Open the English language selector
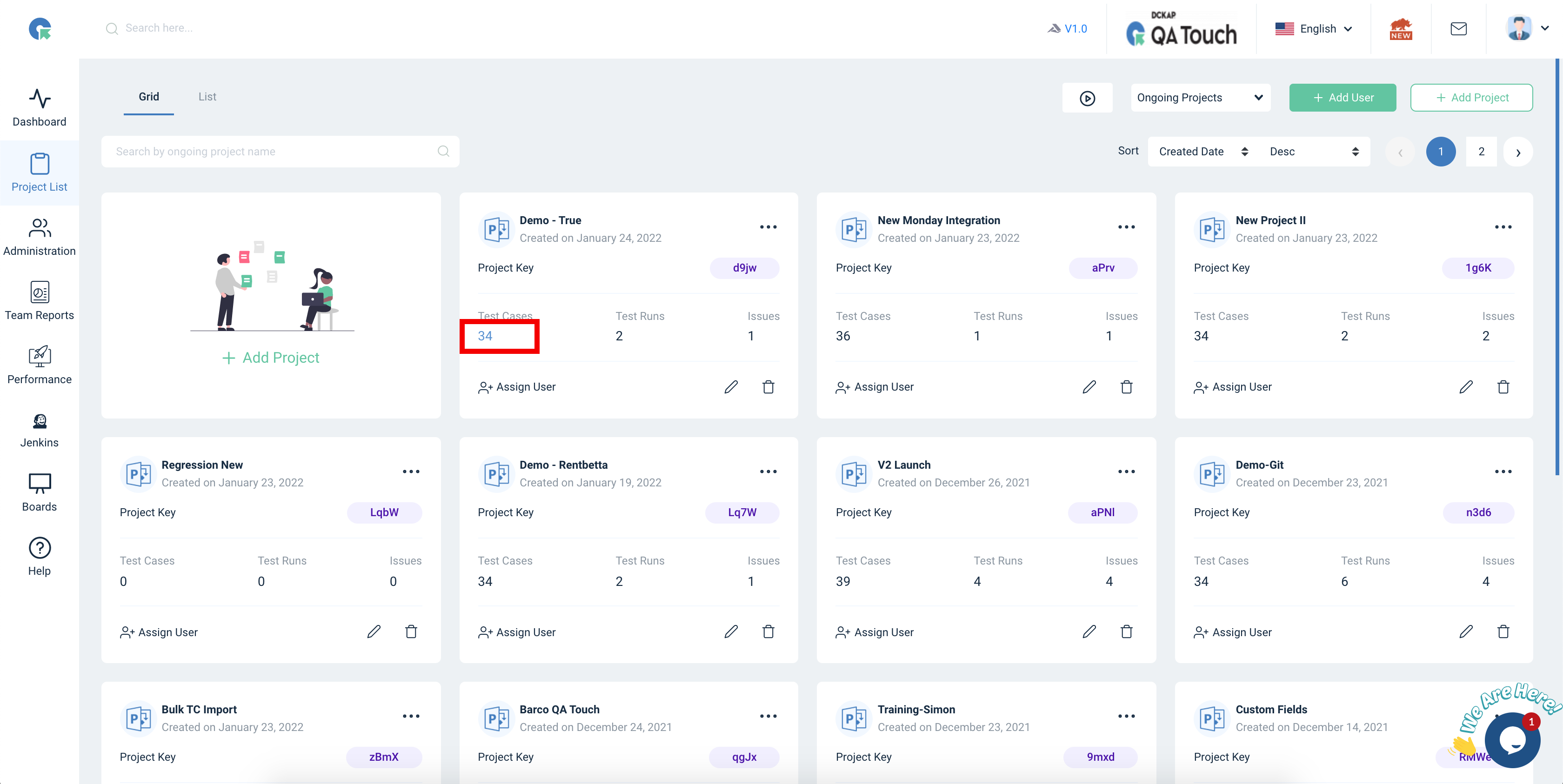 (1314, 28)
